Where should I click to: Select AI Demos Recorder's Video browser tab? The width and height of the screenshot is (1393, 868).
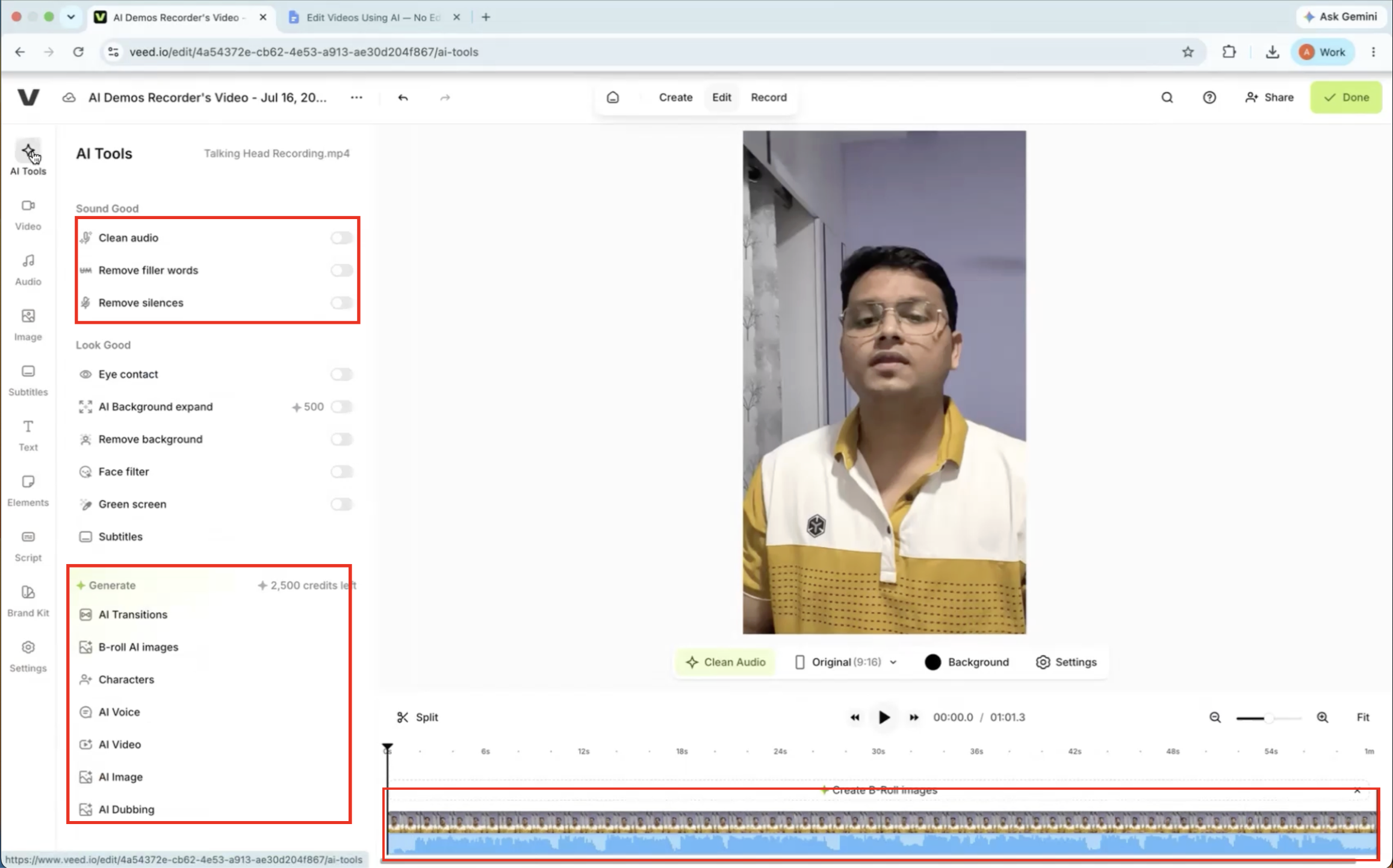(x=178, y=17)
